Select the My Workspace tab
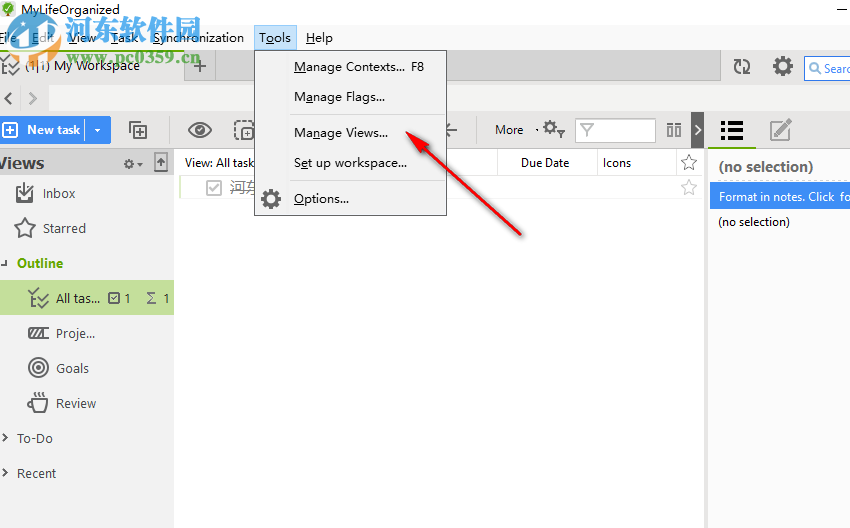Image resolution: width=850 pixels, height=528 pixels. coord(91,66)
